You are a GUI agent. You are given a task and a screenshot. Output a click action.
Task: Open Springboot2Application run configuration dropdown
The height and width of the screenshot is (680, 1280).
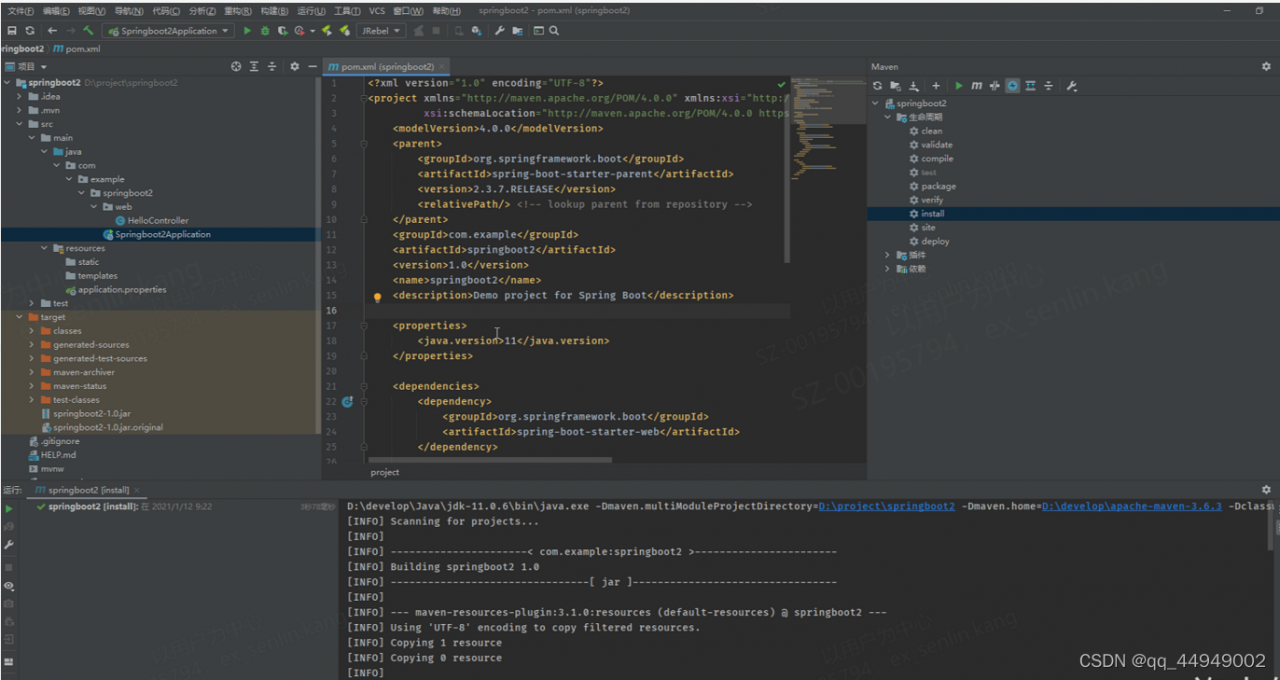[167, 31]
